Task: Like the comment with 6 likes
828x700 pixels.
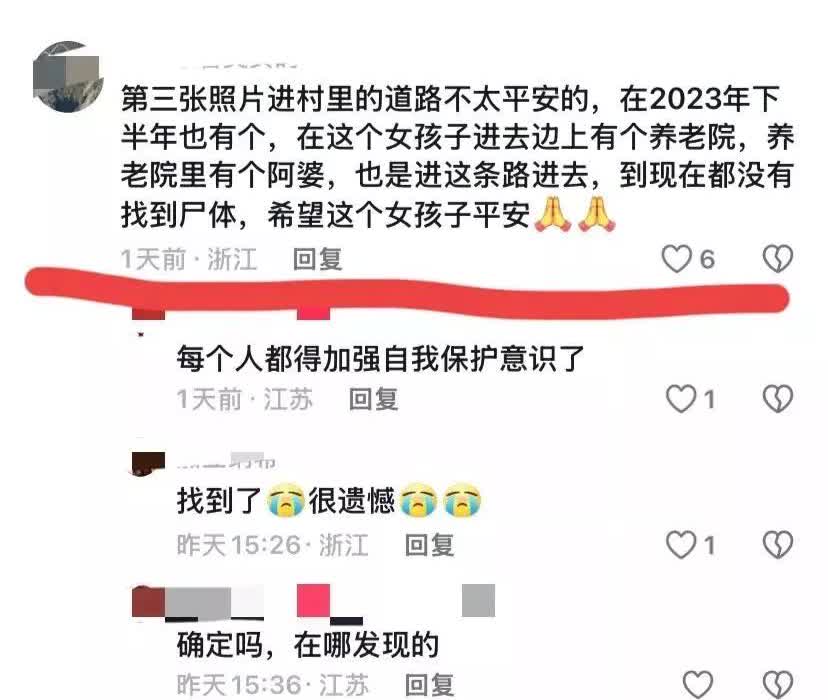Action: [676, 259]
